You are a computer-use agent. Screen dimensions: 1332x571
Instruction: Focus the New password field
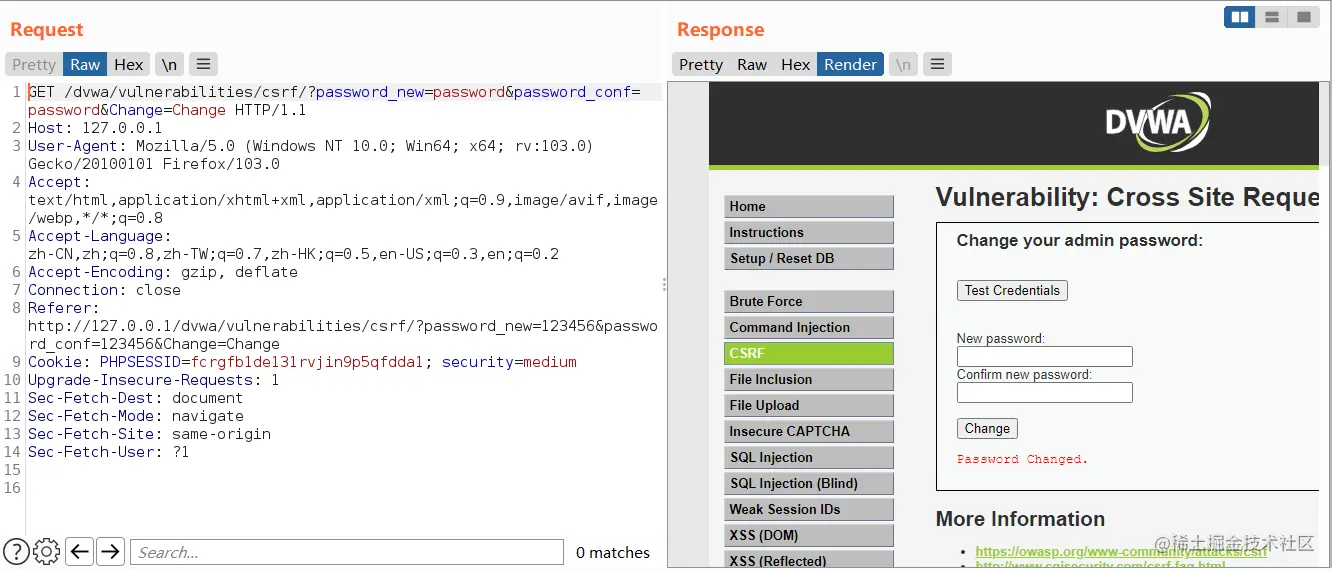(1044, 357)
